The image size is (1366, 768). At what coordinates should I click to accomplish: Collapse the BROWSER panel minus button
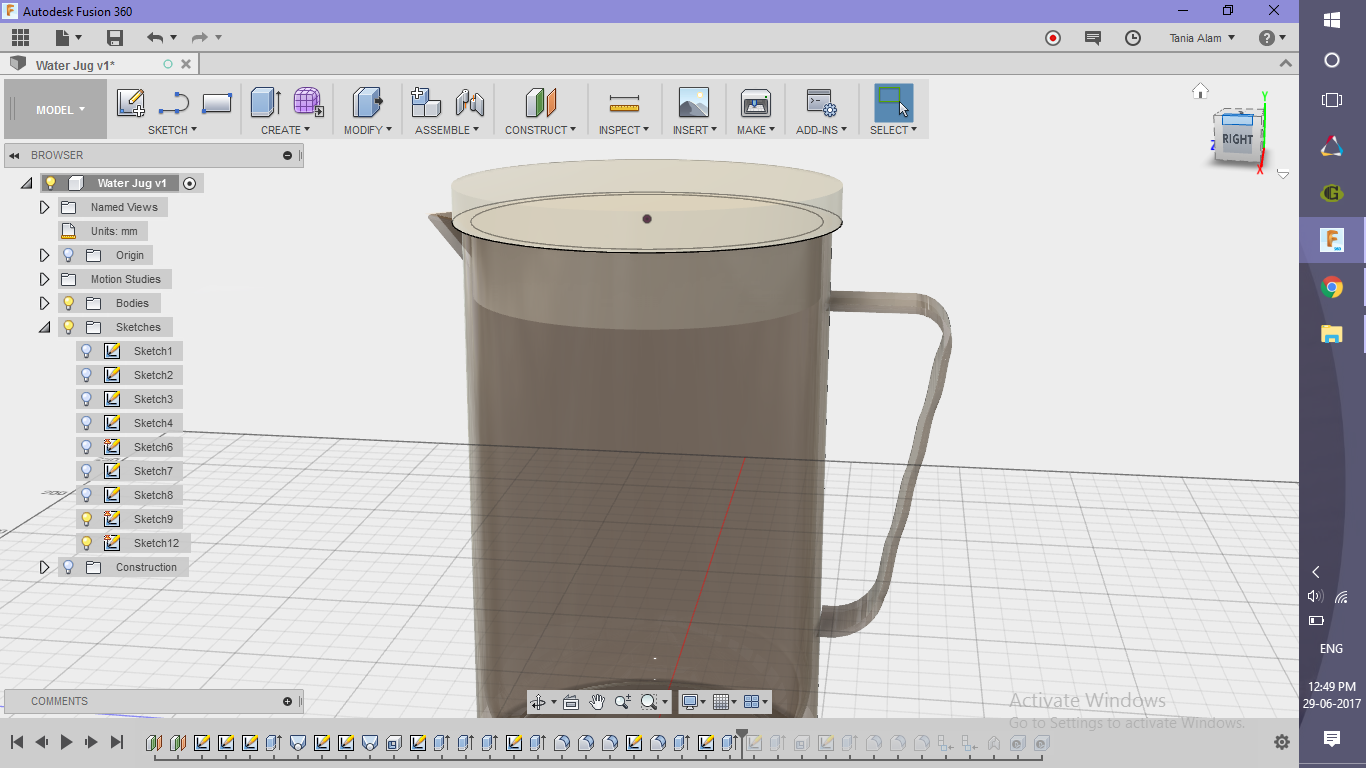pos(287,155)
